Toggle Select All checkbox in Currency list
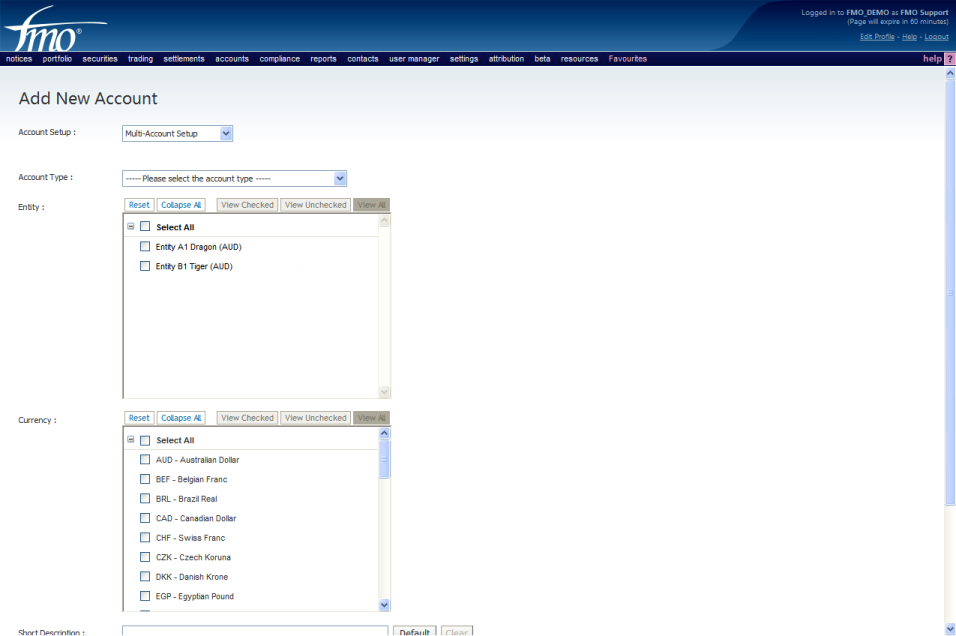The height and width of the screenshot is (636, 956). coord(145,440)
